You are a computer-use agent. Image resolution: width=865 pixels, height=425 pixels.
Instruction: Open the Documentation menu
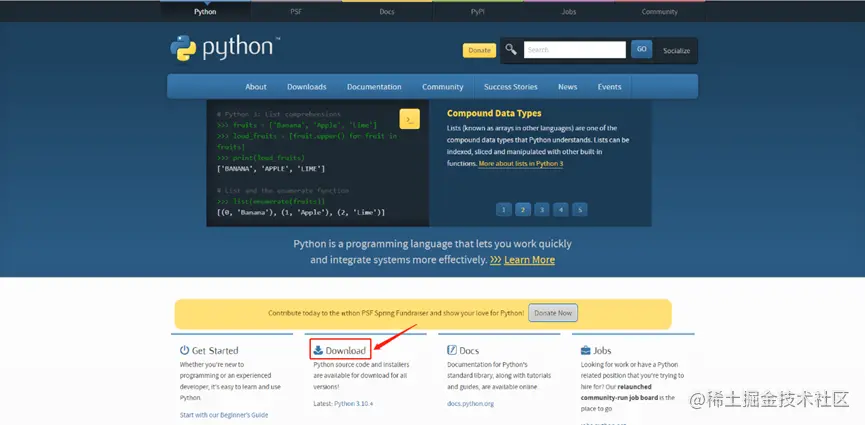374,87
